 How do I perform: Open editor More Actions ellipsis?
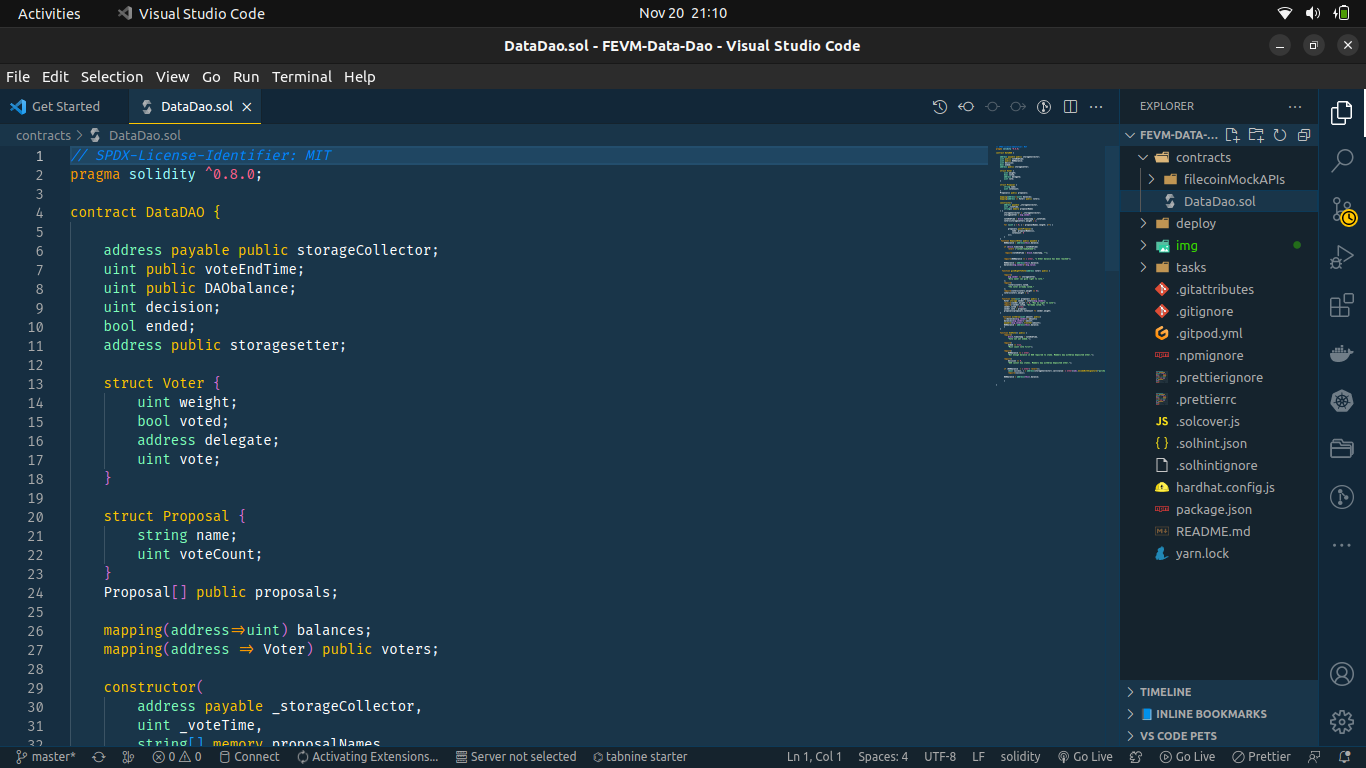click(x=1096, y=106)
